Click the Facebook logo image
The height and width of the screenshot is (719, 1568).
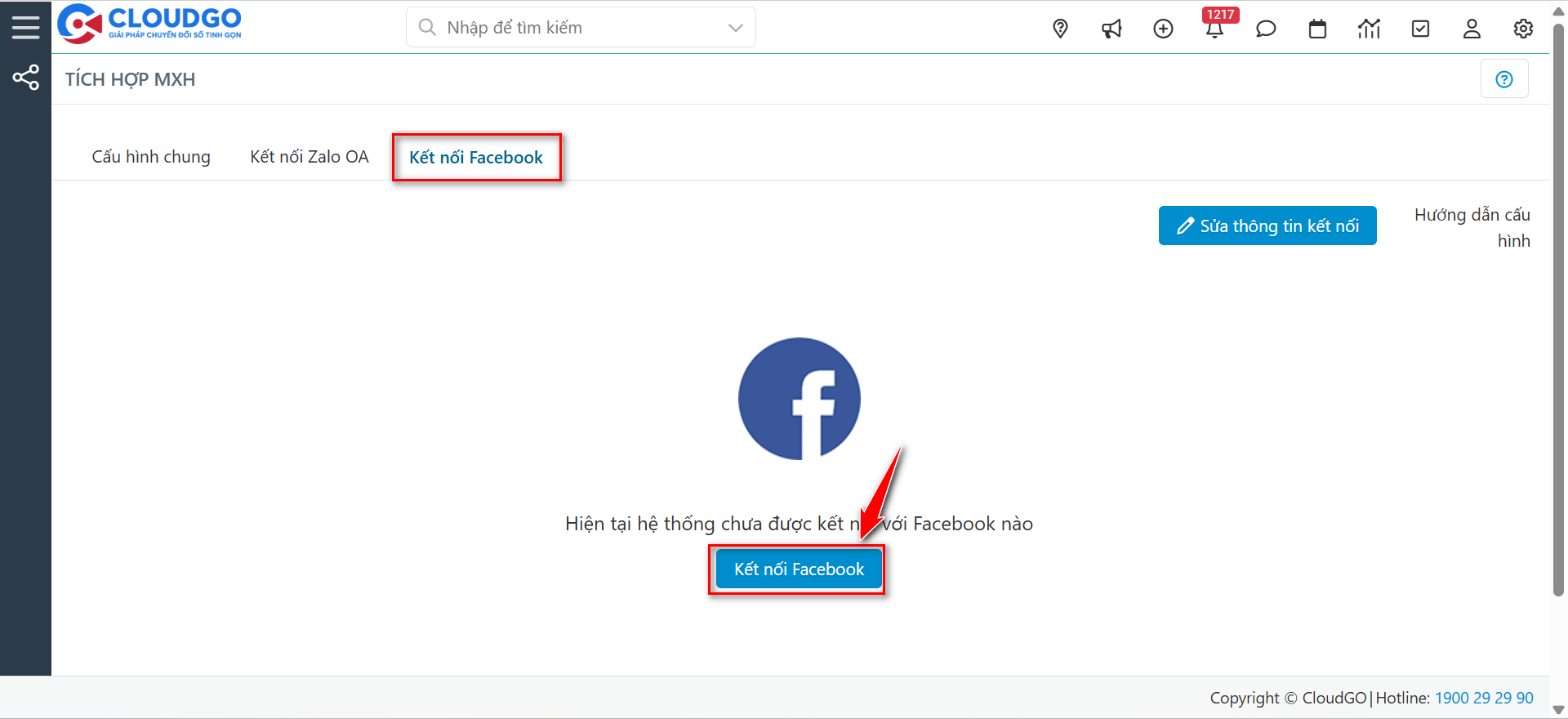(800, 399)
